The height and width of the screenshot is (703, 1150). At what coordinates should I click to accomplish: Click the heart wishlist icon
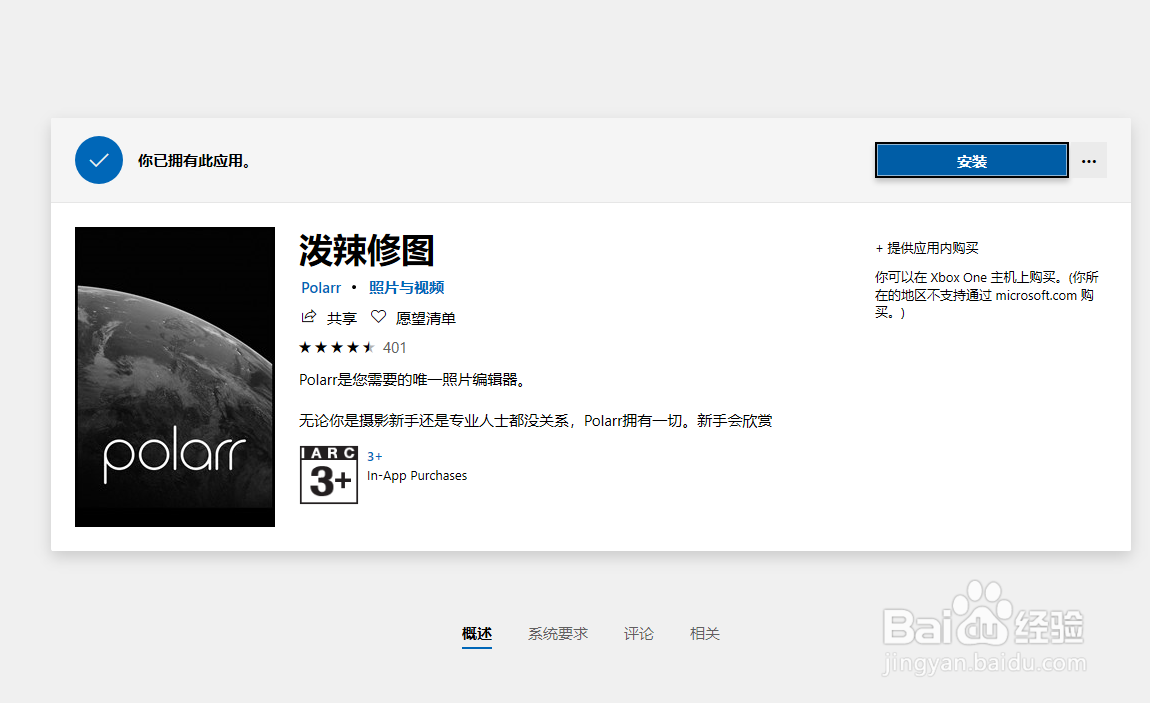[x=378, y=317]
